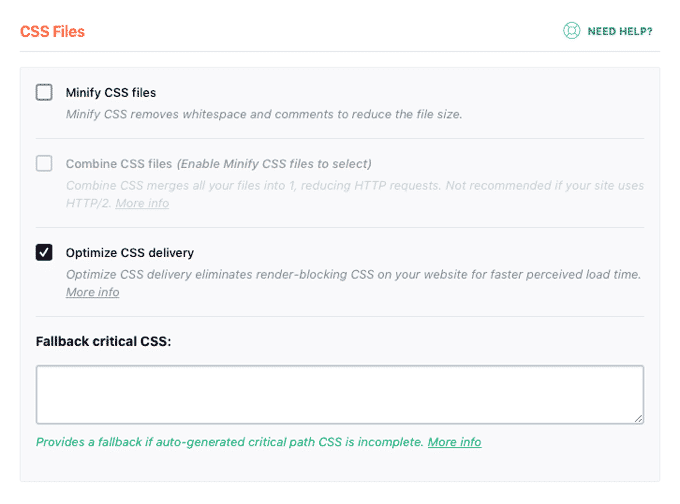Click the Minify CSS files label
This screenshot has width=680, height=504.
pyautogui.click(x=111, y=93)
